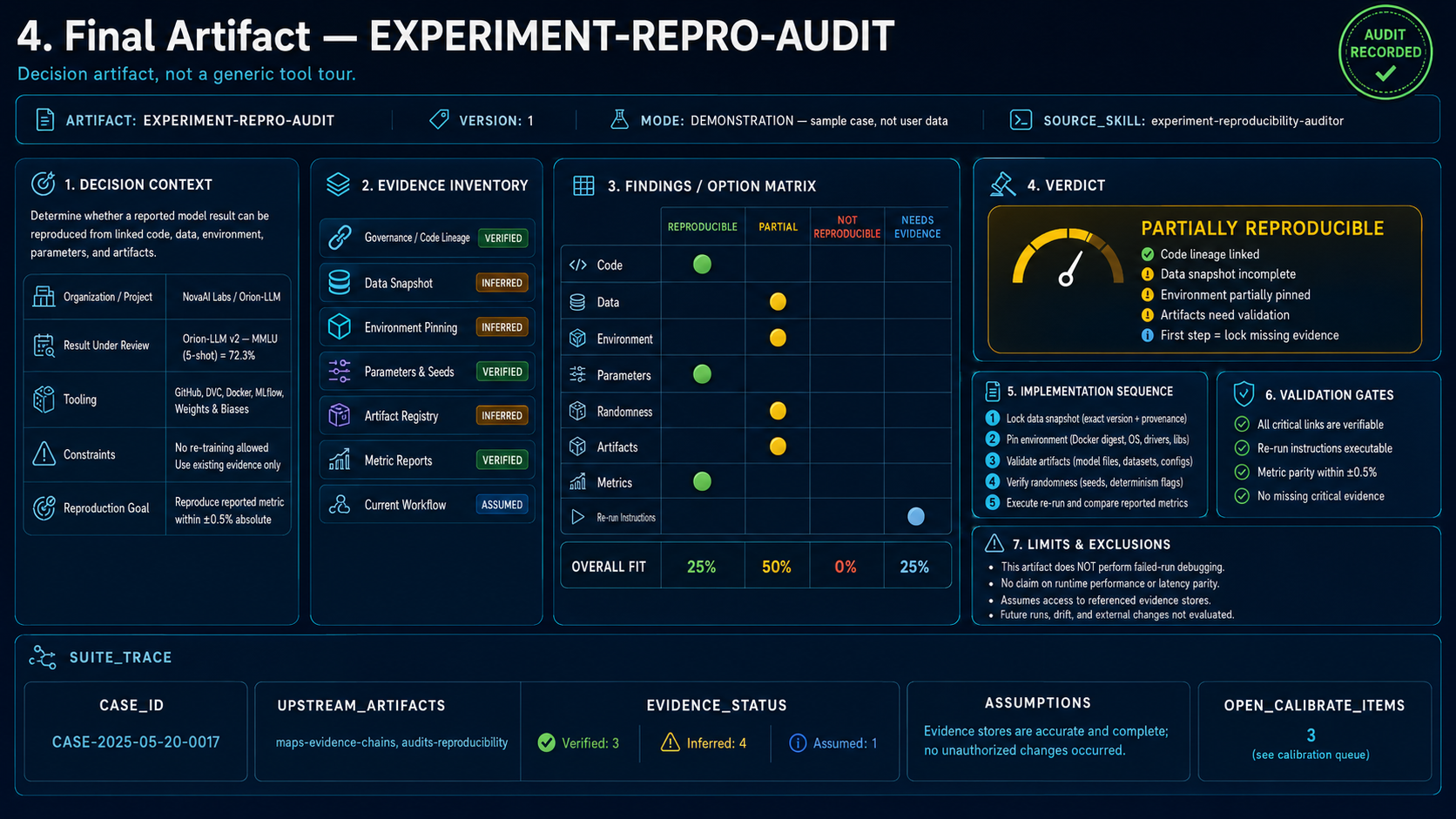This screenshot has width=1456, height=819.
Task: Select the NOT REPRODUCIBLE column header
Action: tap(846, 227)
